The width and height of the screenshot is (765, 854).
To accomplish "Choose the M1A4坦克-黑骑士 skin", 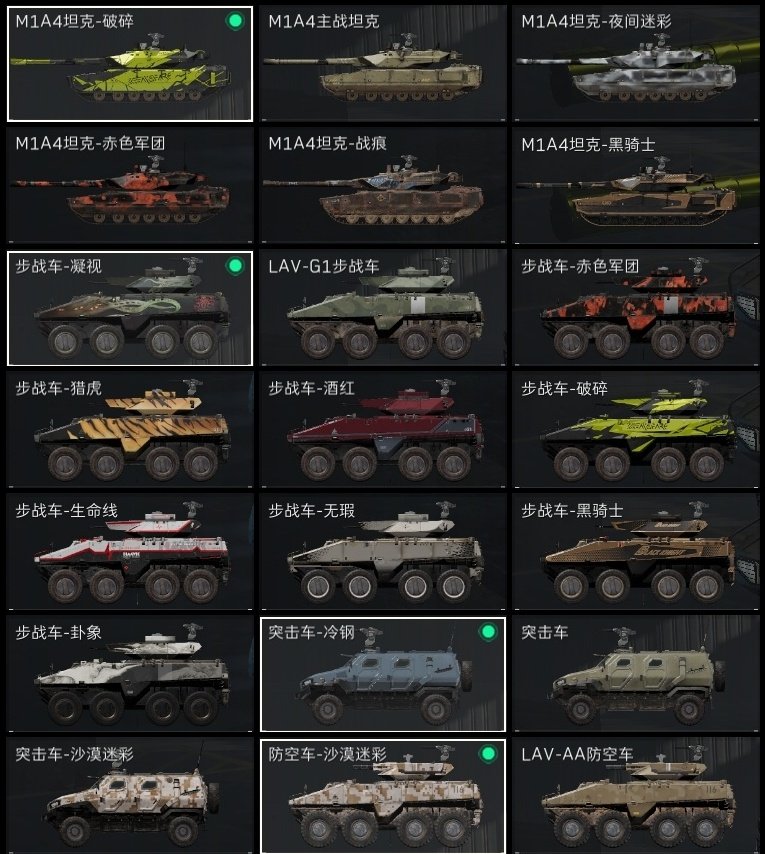I will 635,186.
